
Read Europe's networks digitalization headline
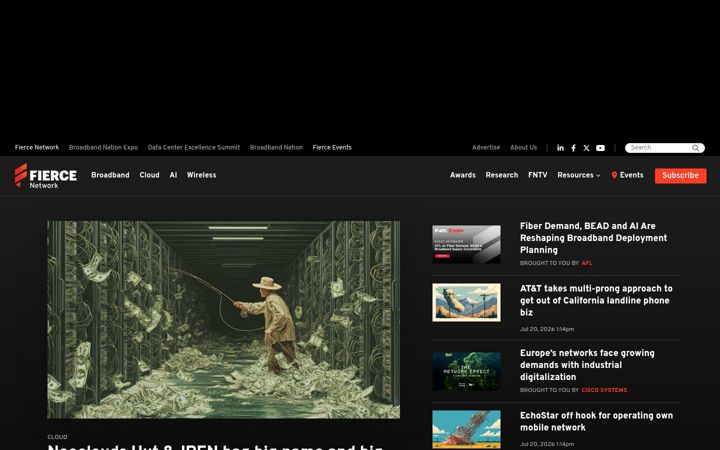pyautogui.click(x=587, y=365)
